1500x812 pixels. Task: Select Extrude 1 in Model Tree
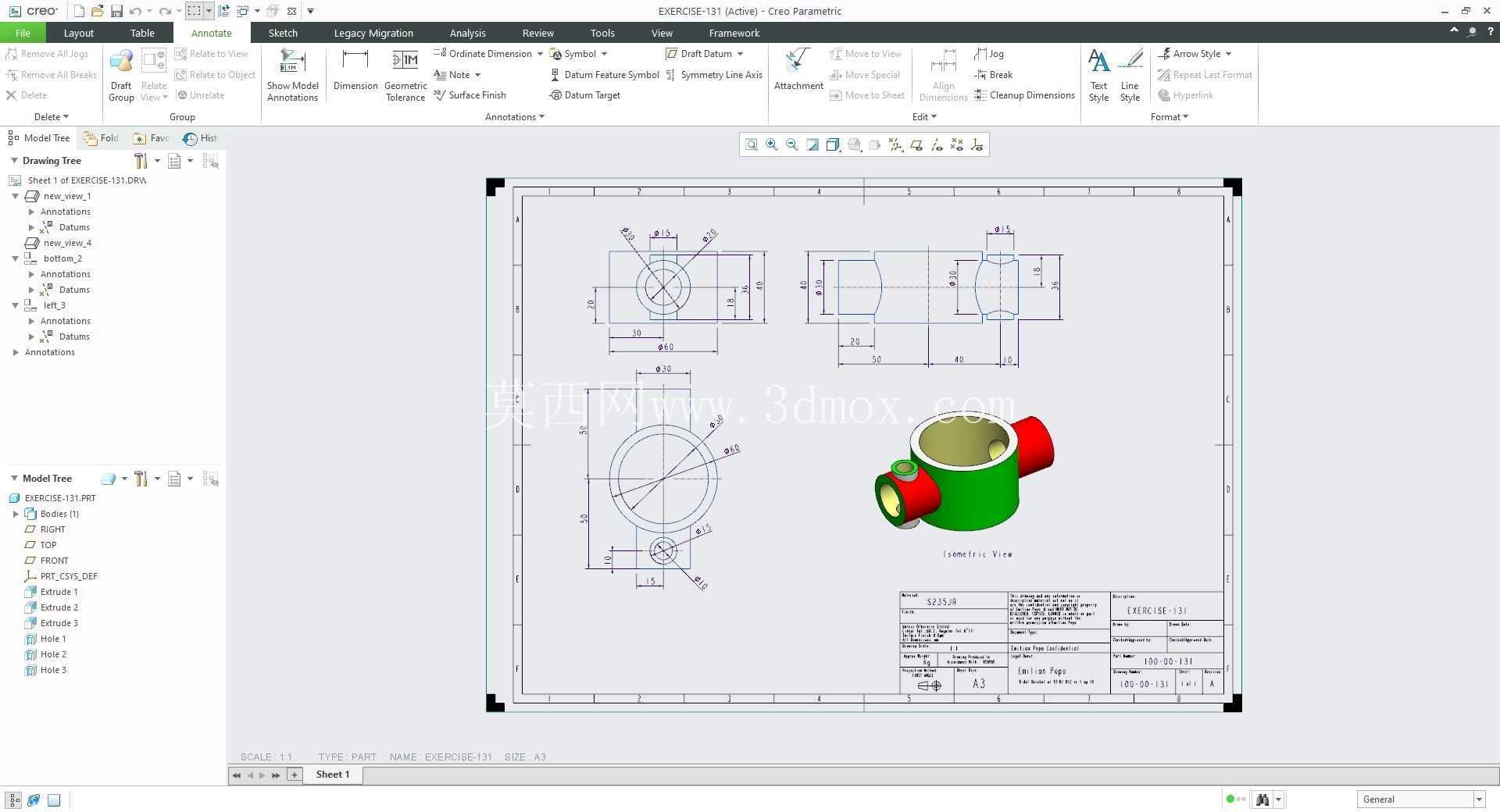52,592
